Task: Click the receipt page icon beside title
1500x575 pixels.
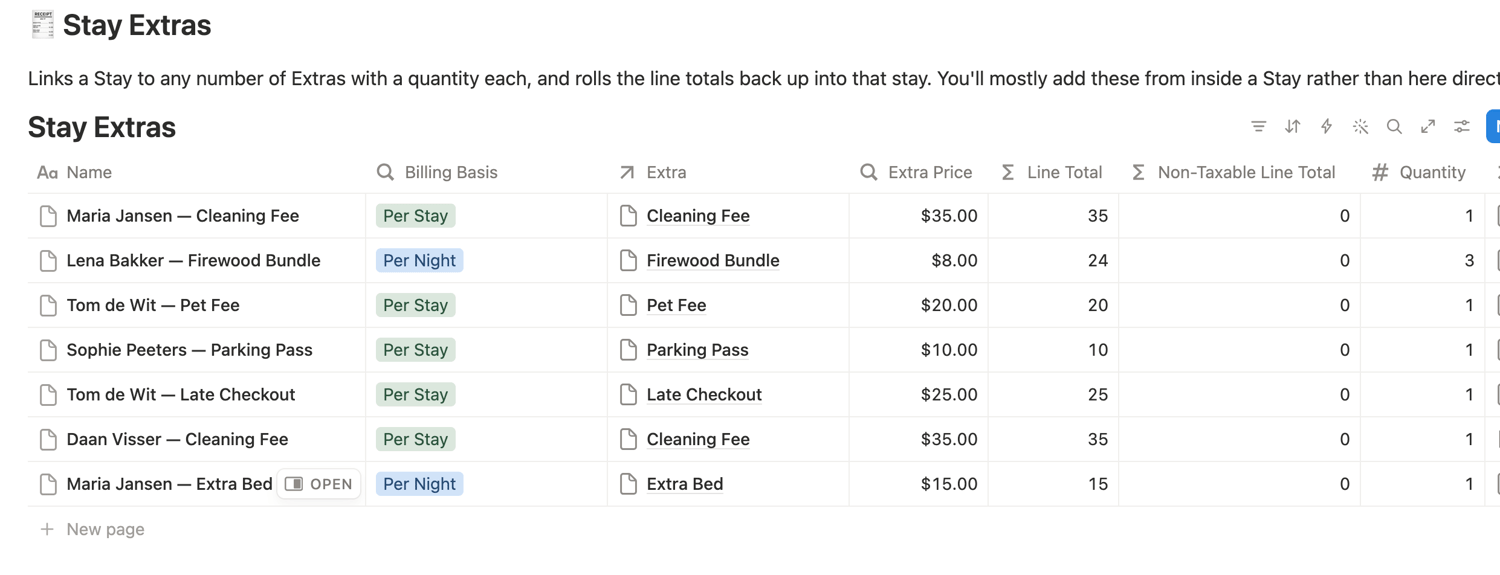Action: 42,25
